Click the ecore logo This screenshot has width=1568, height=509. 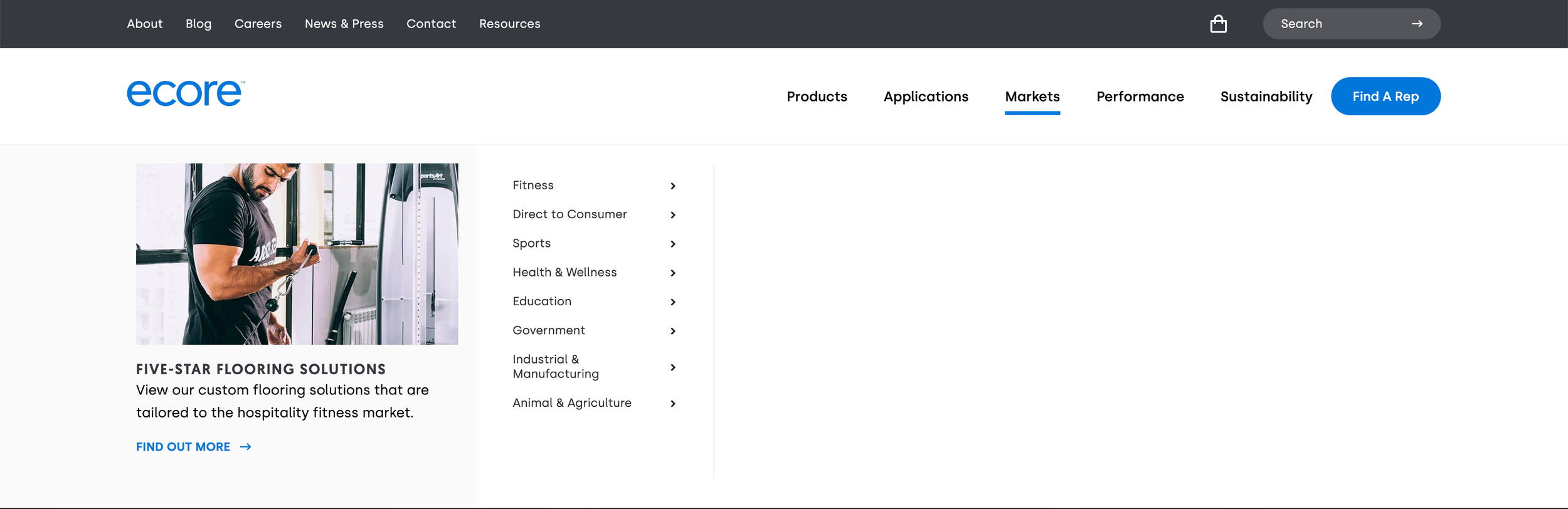point(186,93)
